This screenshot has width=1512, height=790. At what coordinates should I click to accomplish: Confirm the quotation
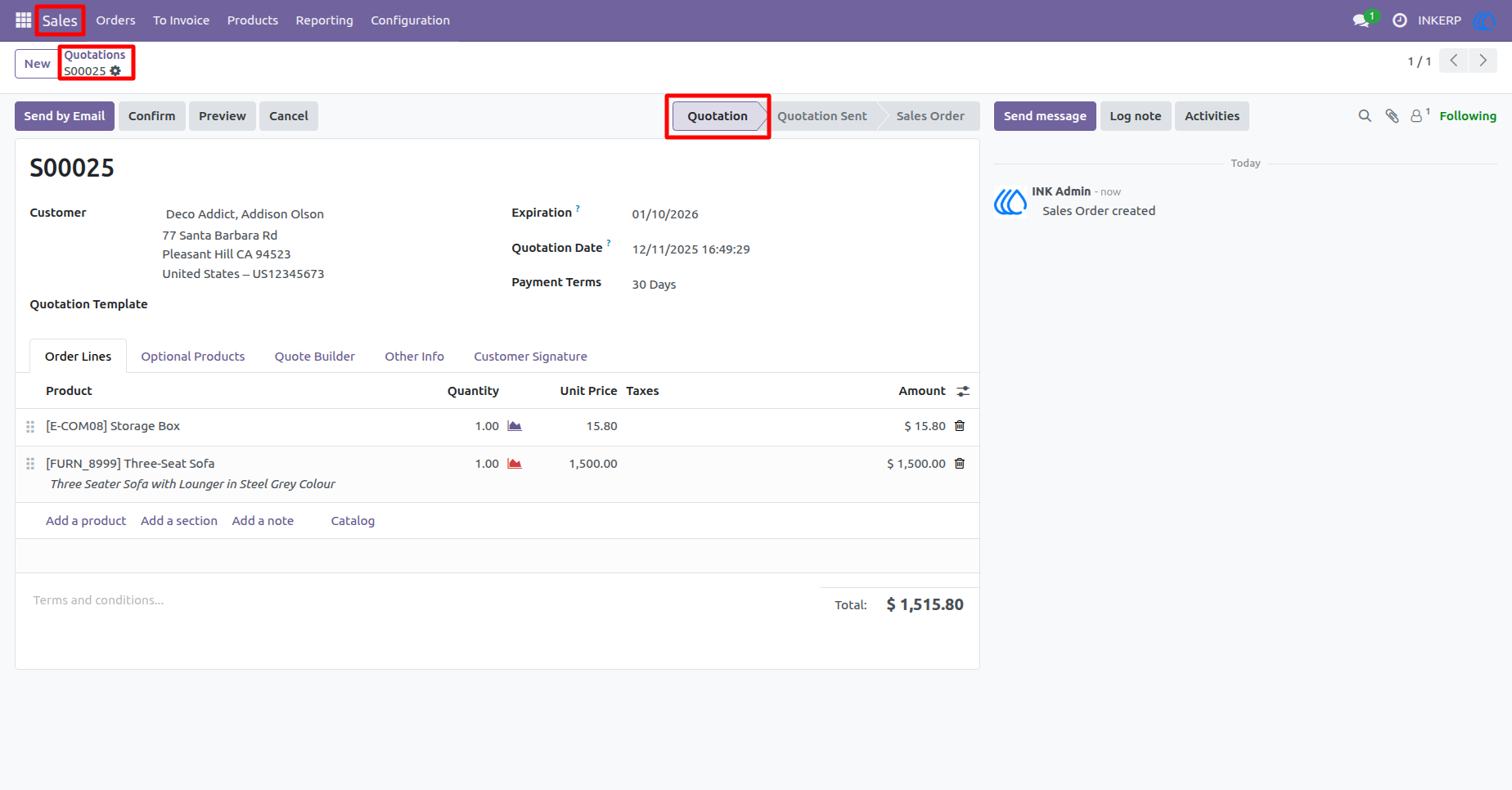pos(151,116)
